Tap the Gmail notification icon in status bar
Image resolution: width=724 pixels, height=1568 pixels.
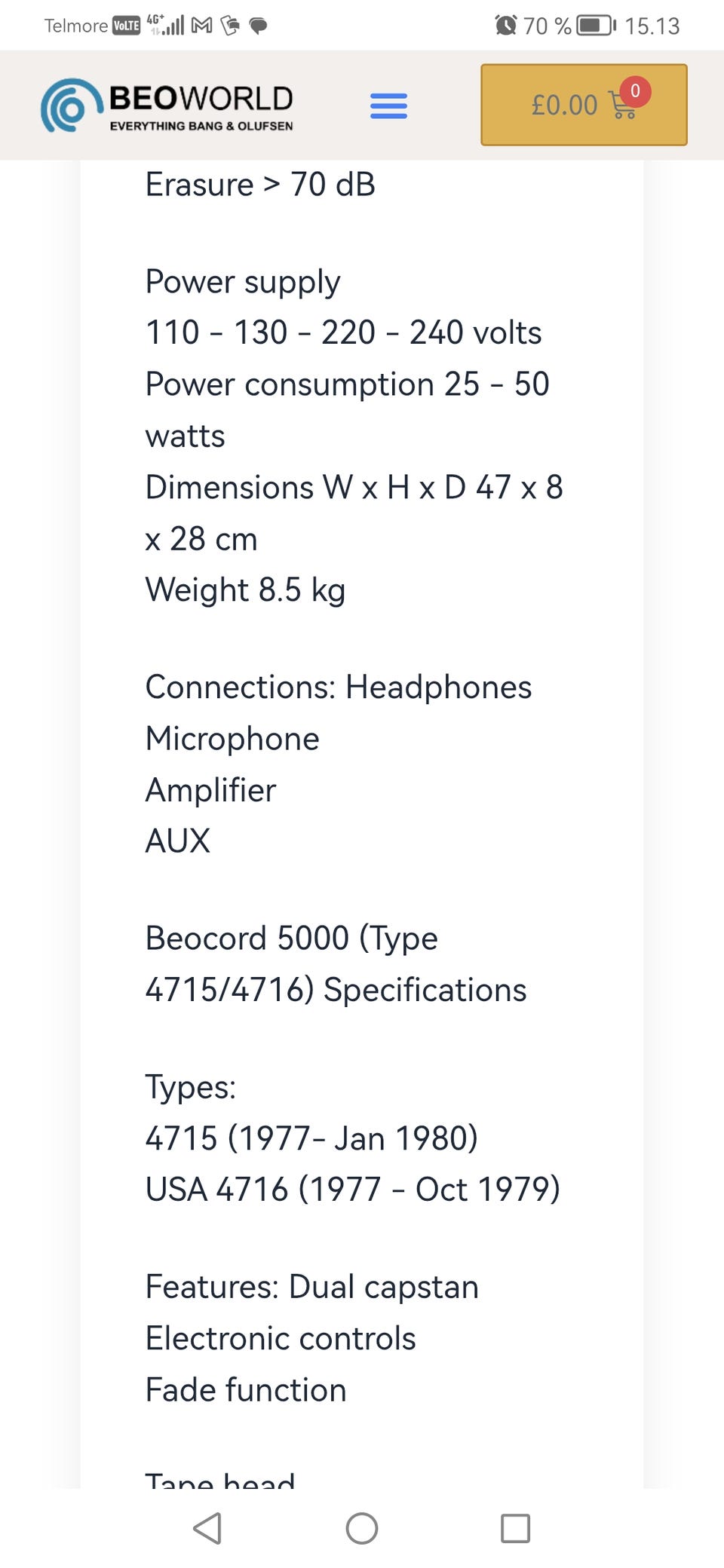[x=201, y=26]
